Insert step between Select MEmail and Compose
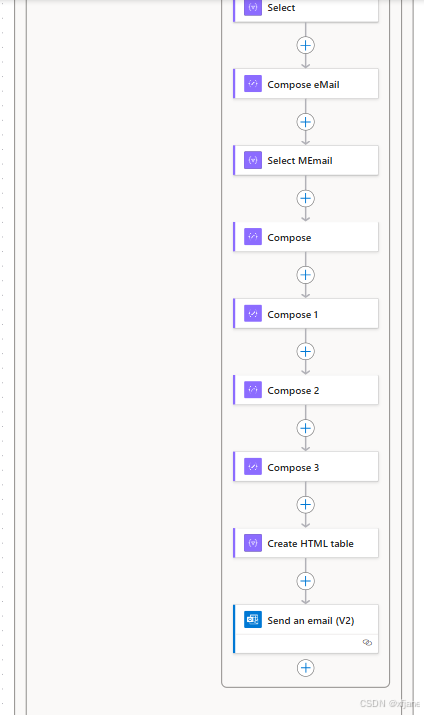Viewport: 424px width, 715px height. coord(305,198)
